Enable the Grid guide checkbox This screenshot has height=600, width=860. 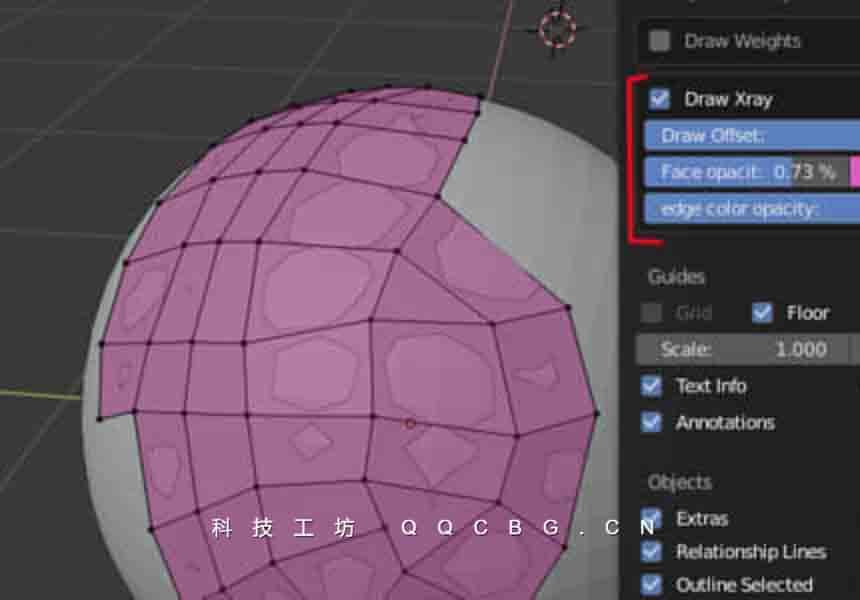pos(652,313)
